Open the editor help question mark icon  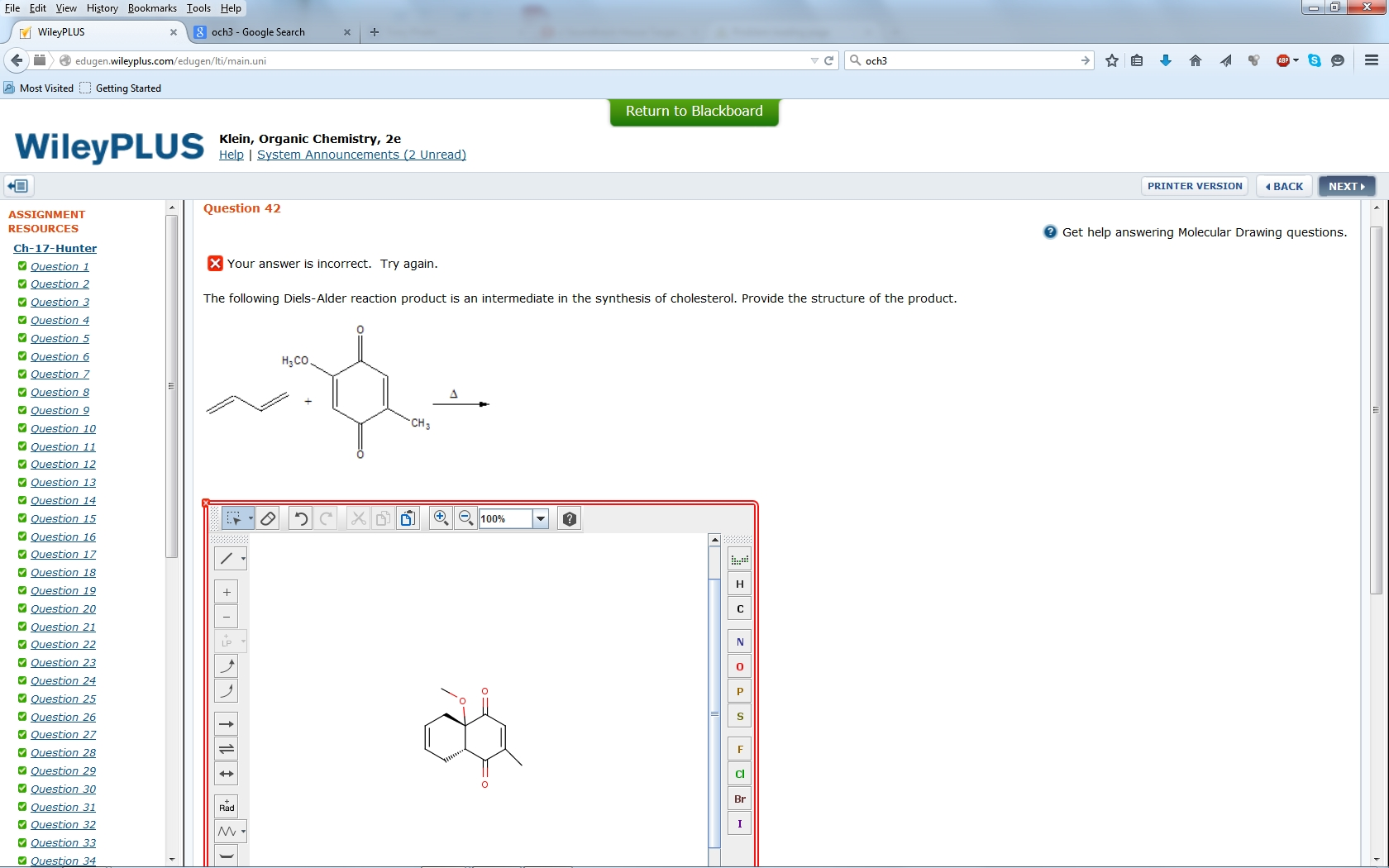tap(569, 518)
